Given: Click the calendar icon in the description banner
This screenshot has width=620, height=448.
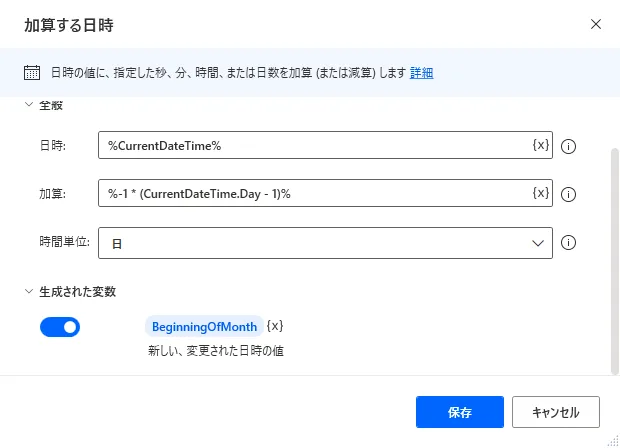Looking at the screenshot, I should point(32,73).
